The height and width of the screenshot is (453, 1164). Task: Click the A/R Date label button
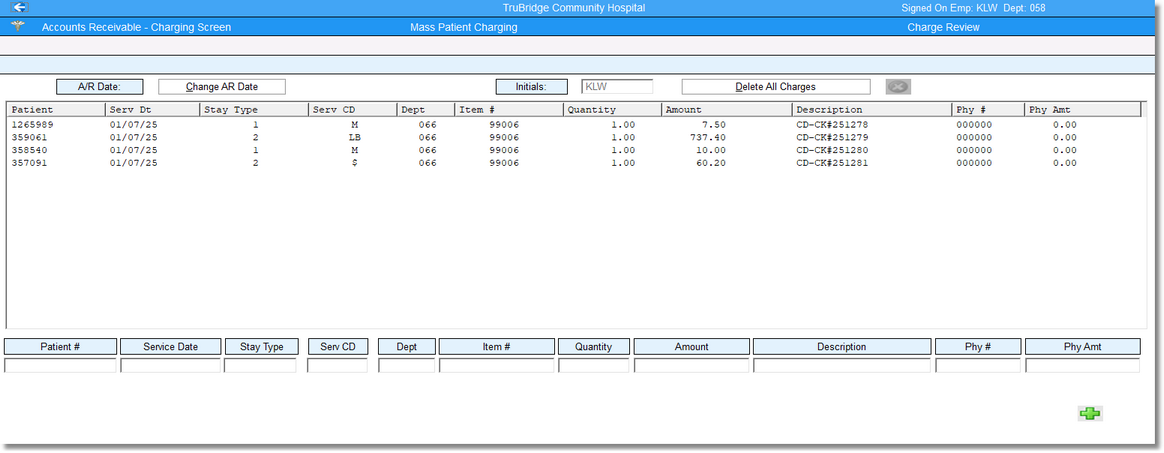tap(99, 87)
